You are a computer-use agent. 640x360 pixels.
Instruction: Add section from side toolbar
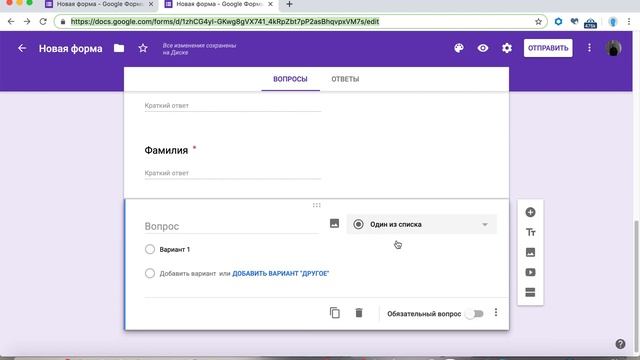click(x=530, y=292)
